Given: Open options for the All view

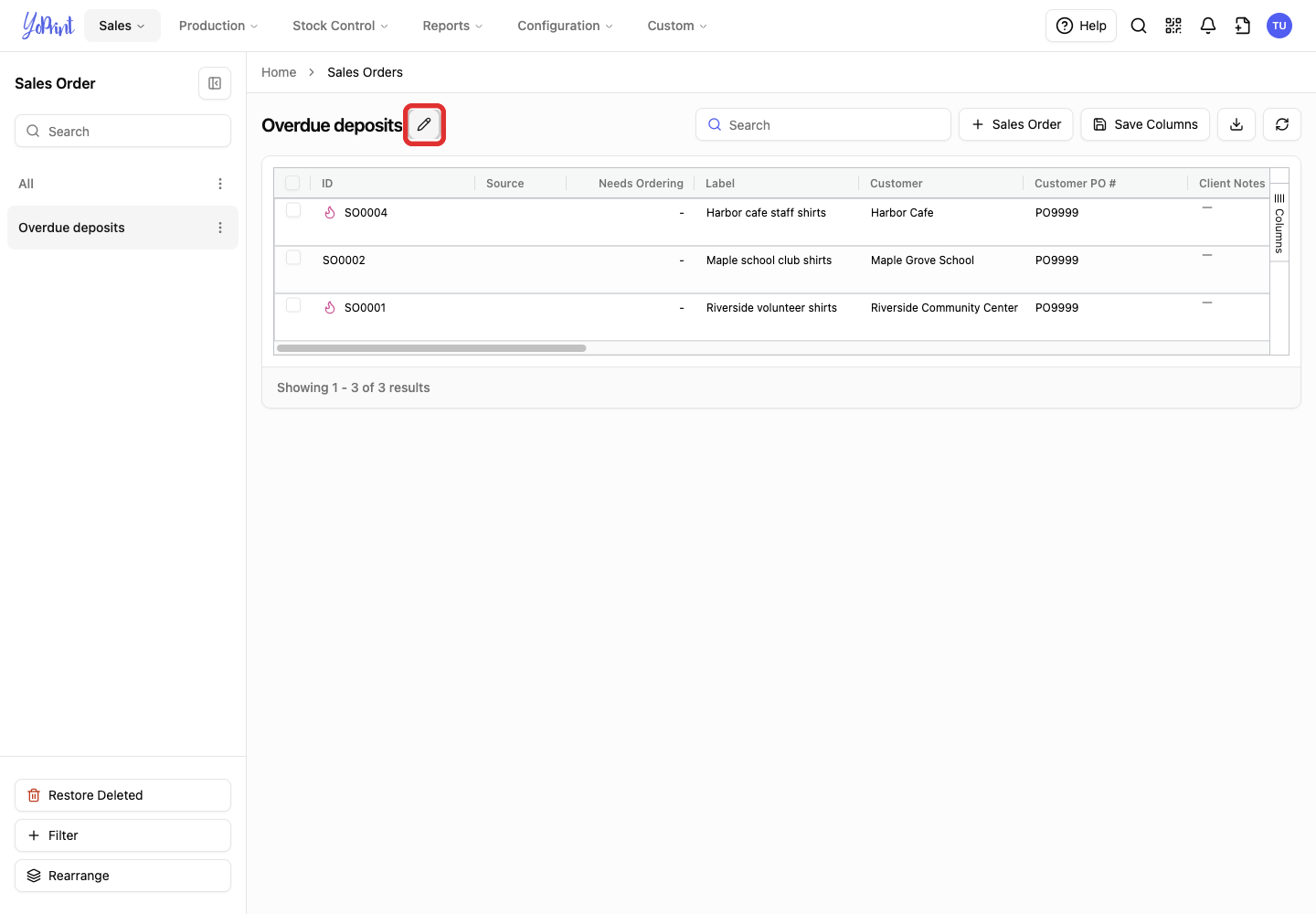Looking at the screenshot, I should [220, 184].
